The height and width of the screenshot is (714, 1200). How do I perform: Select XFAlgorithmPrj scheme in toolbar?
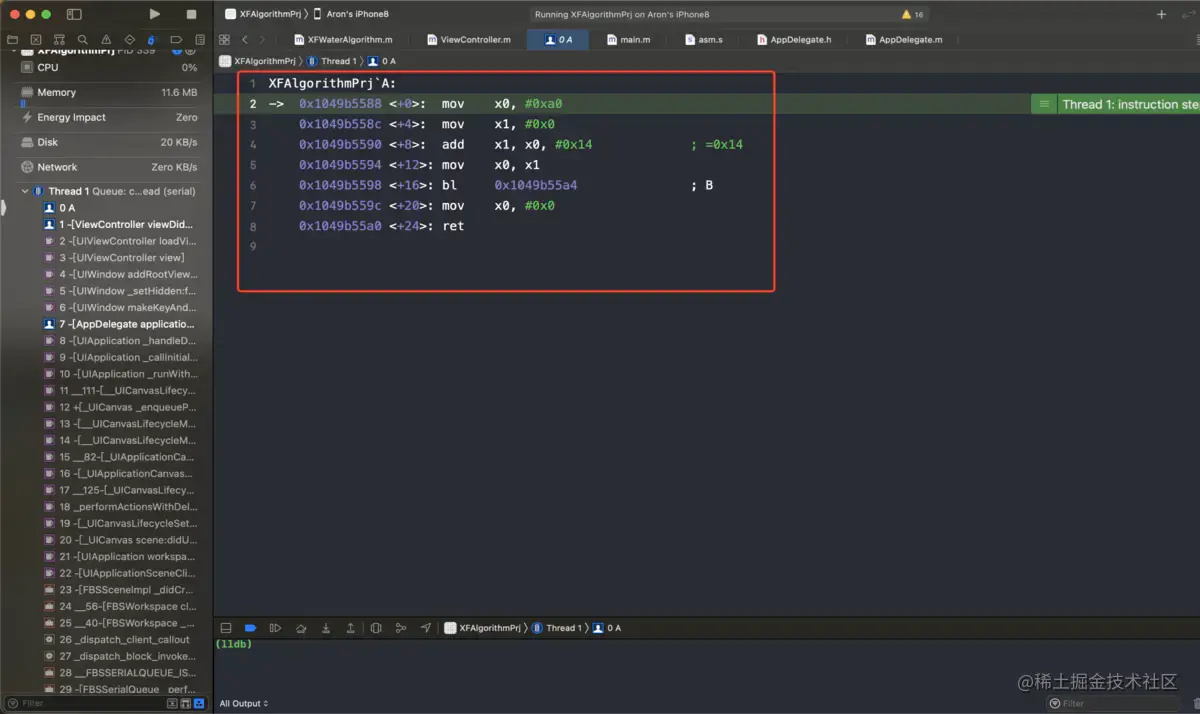coord(264,14)
